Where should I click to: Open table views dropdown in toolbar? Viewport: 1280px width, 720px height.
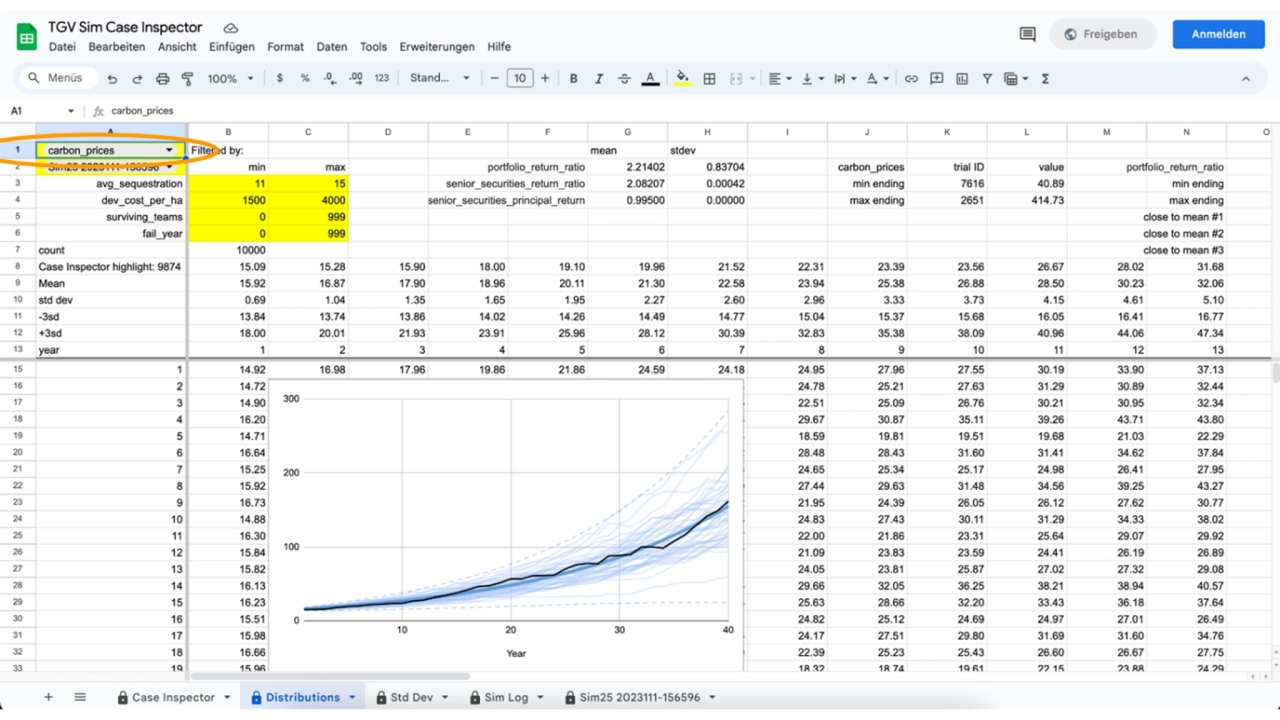pyautogui.click(x=1015, y=78)
